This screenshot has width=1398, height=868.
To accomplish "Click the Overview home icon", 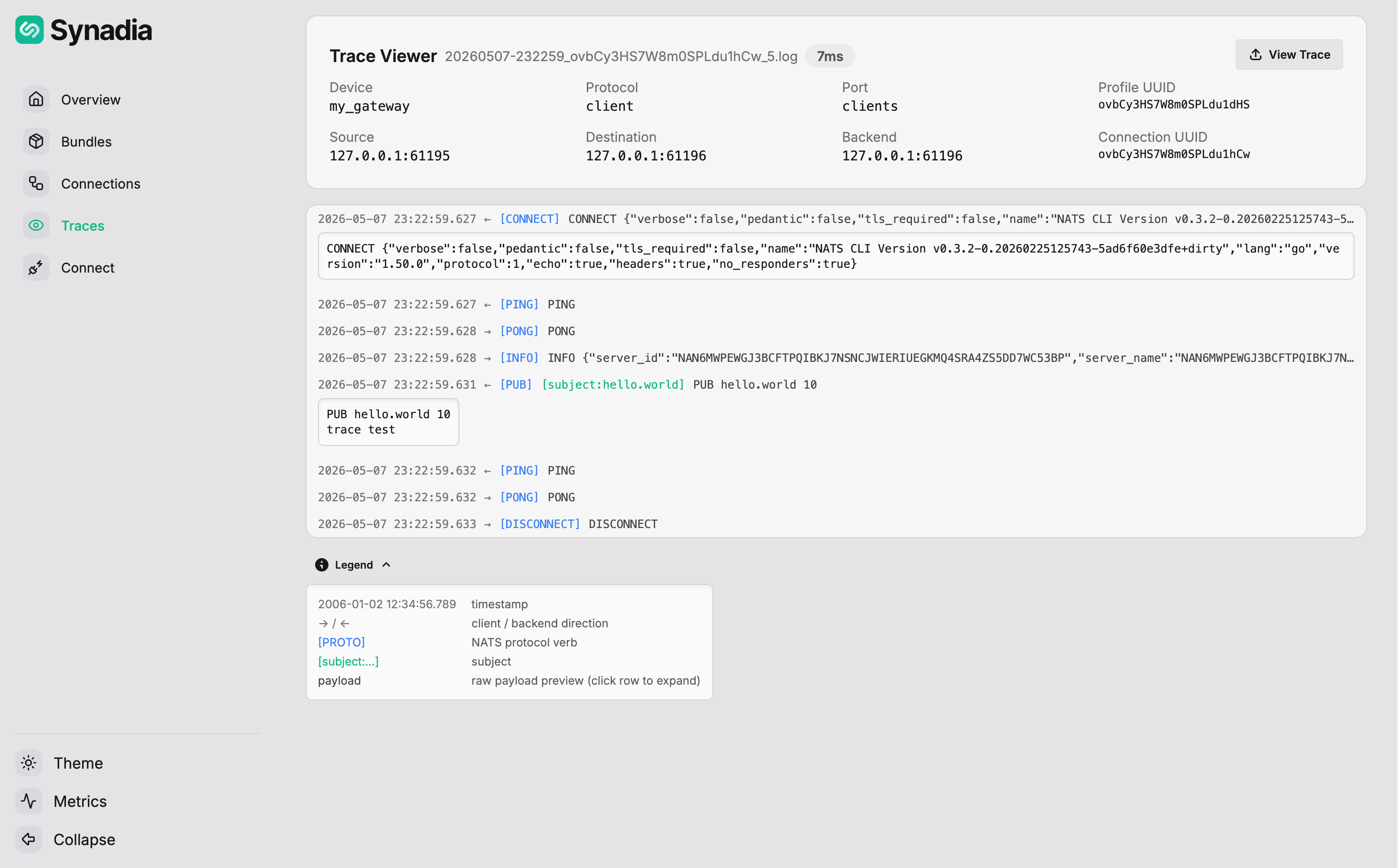I will pyautogui.click(x=36, y=99).
